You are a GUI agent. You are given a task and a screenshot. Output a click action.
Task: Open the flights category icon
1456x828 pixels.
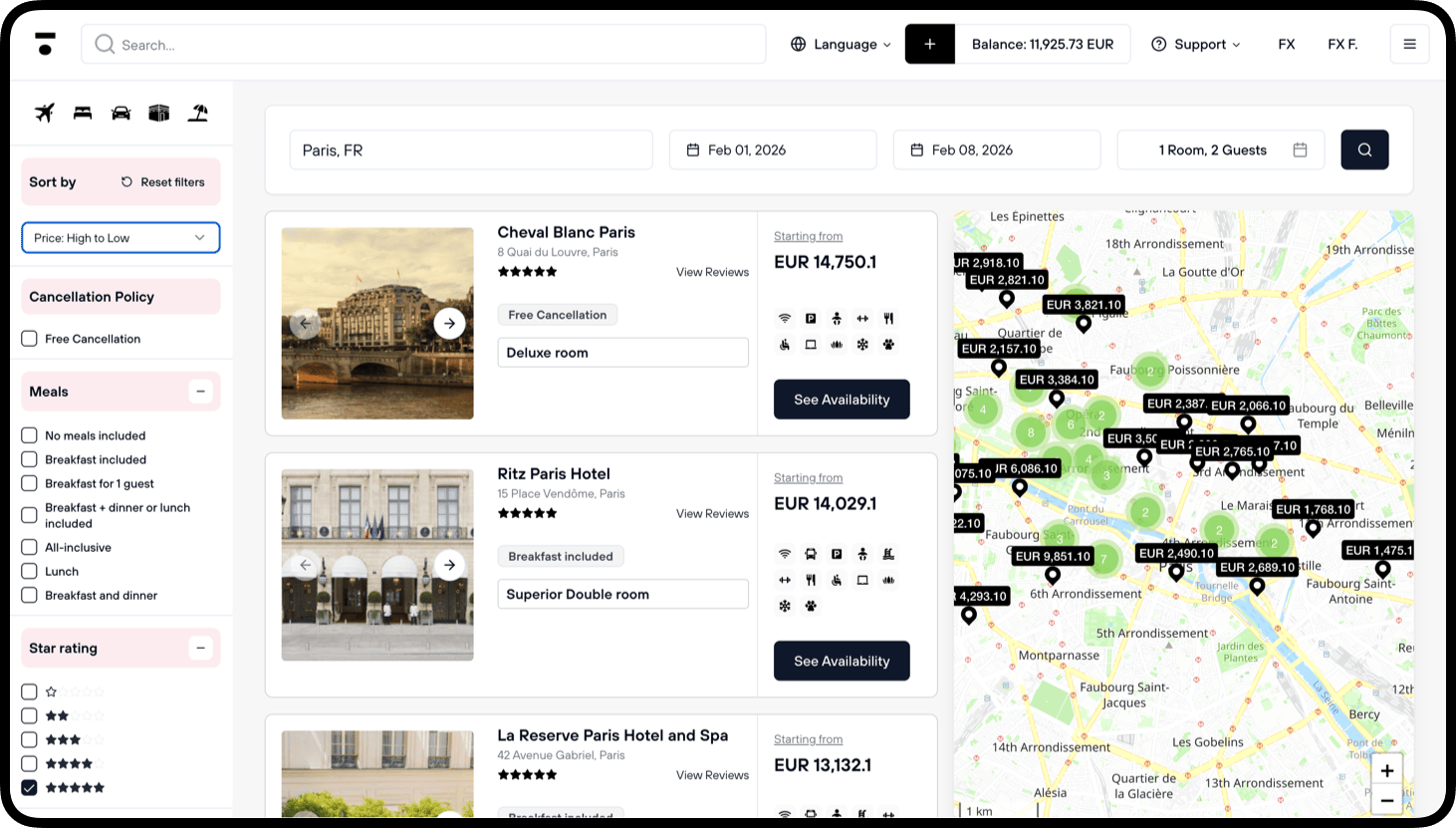coord(45,113)
